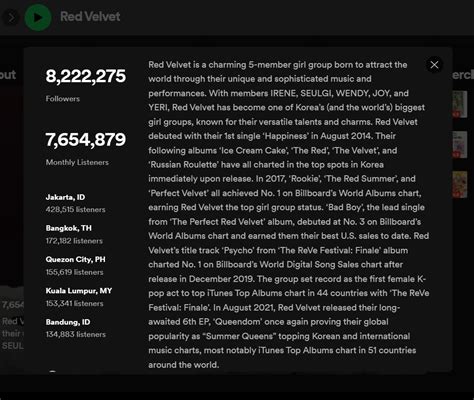Click the dimmed Merch heading at right edge
This screenshot has width=474, height=400.
pyautogui.click(x=463, y=75)
